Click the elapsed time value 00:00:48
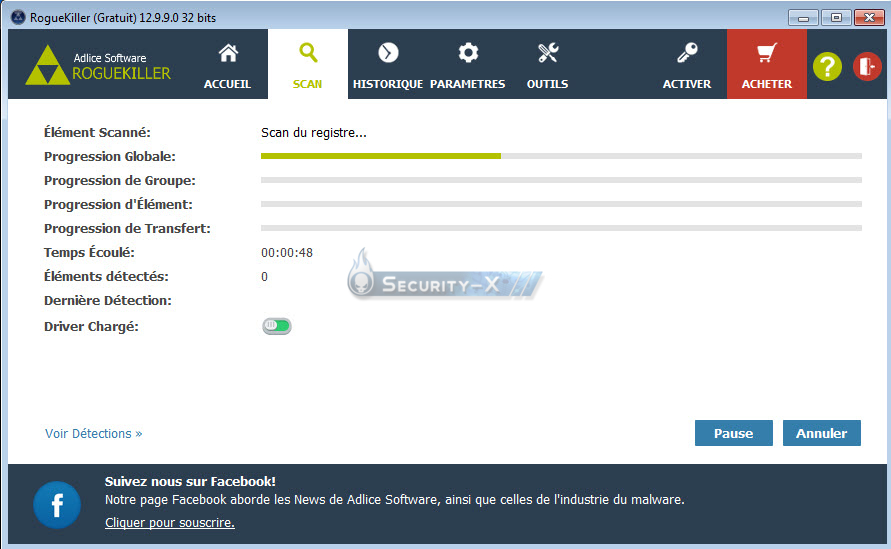The image size is (891, 549). [x=287, y=253]
